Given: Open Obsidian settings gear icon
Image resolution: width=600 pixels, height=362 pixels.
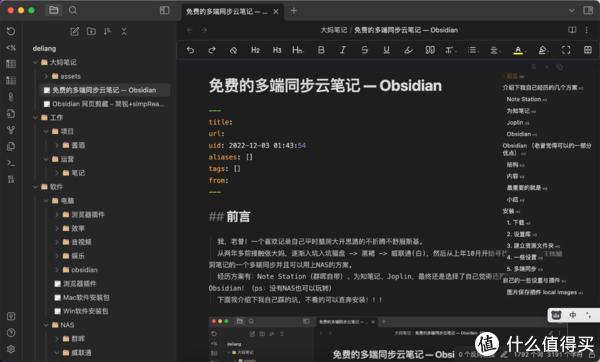Looking at the screenshot, I should click(x=11, y=349).
